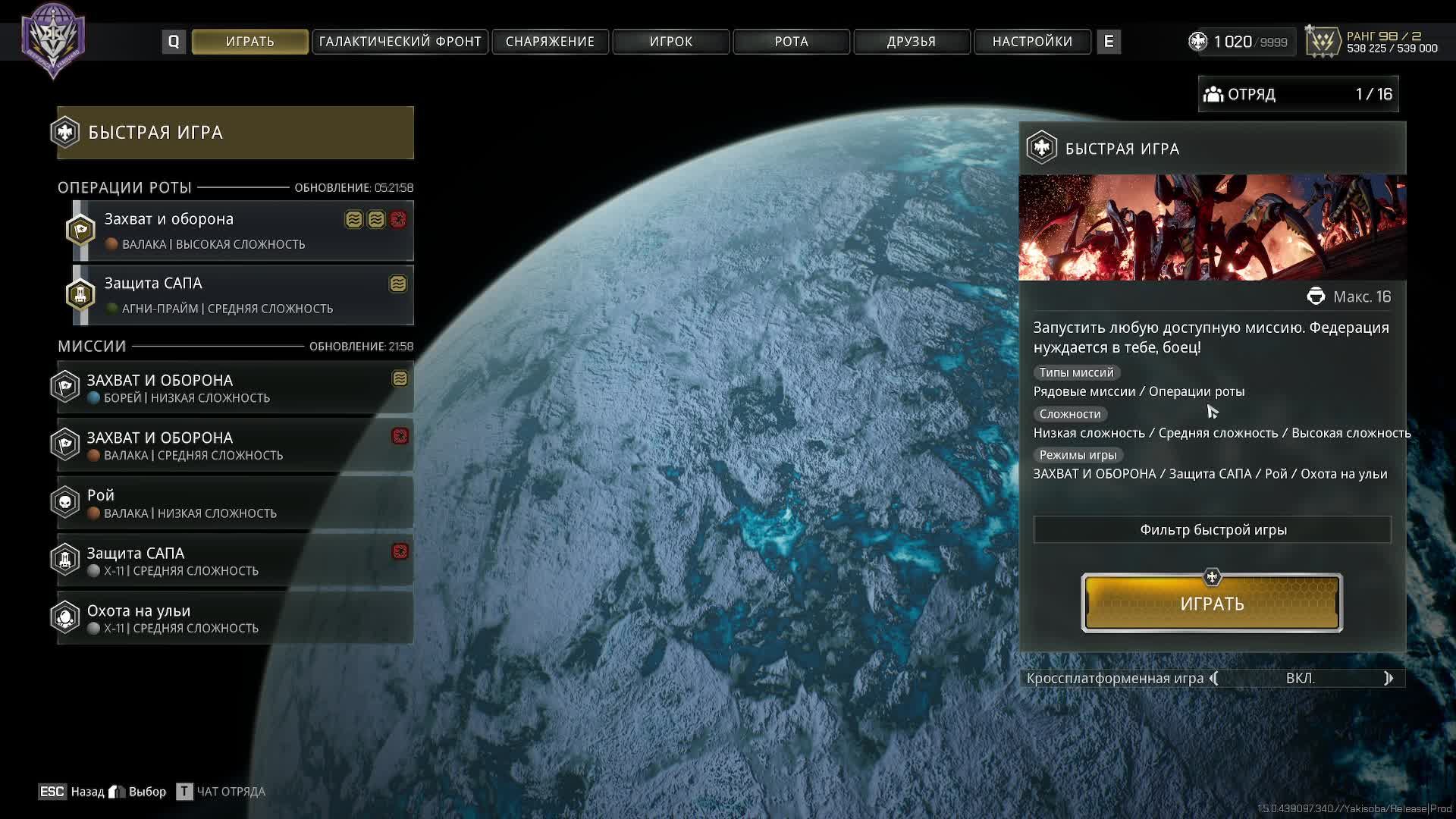Click the flag icon on ЗАХВАТ И ОБОРОНА ВАЛАКА СРЕДНЯЯ mission
This screenshot has height=819, width=1456.
65,444
